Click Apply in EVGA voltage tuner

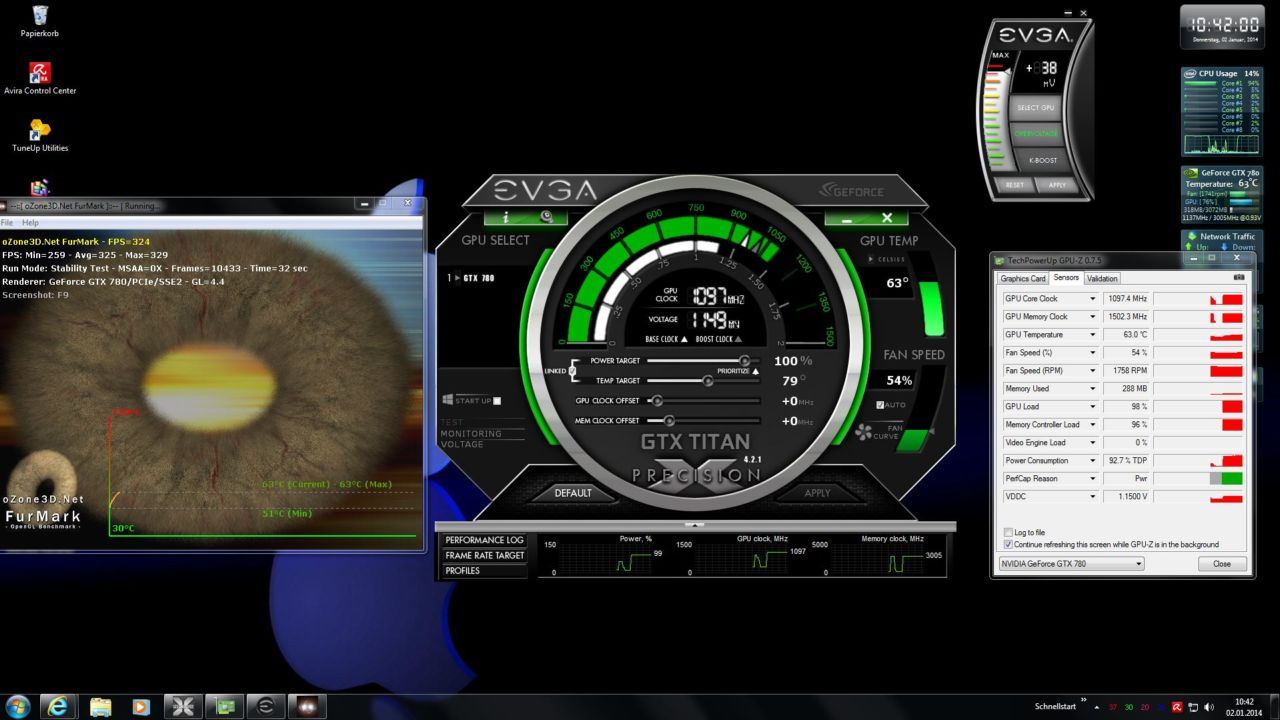point(1056,184)
